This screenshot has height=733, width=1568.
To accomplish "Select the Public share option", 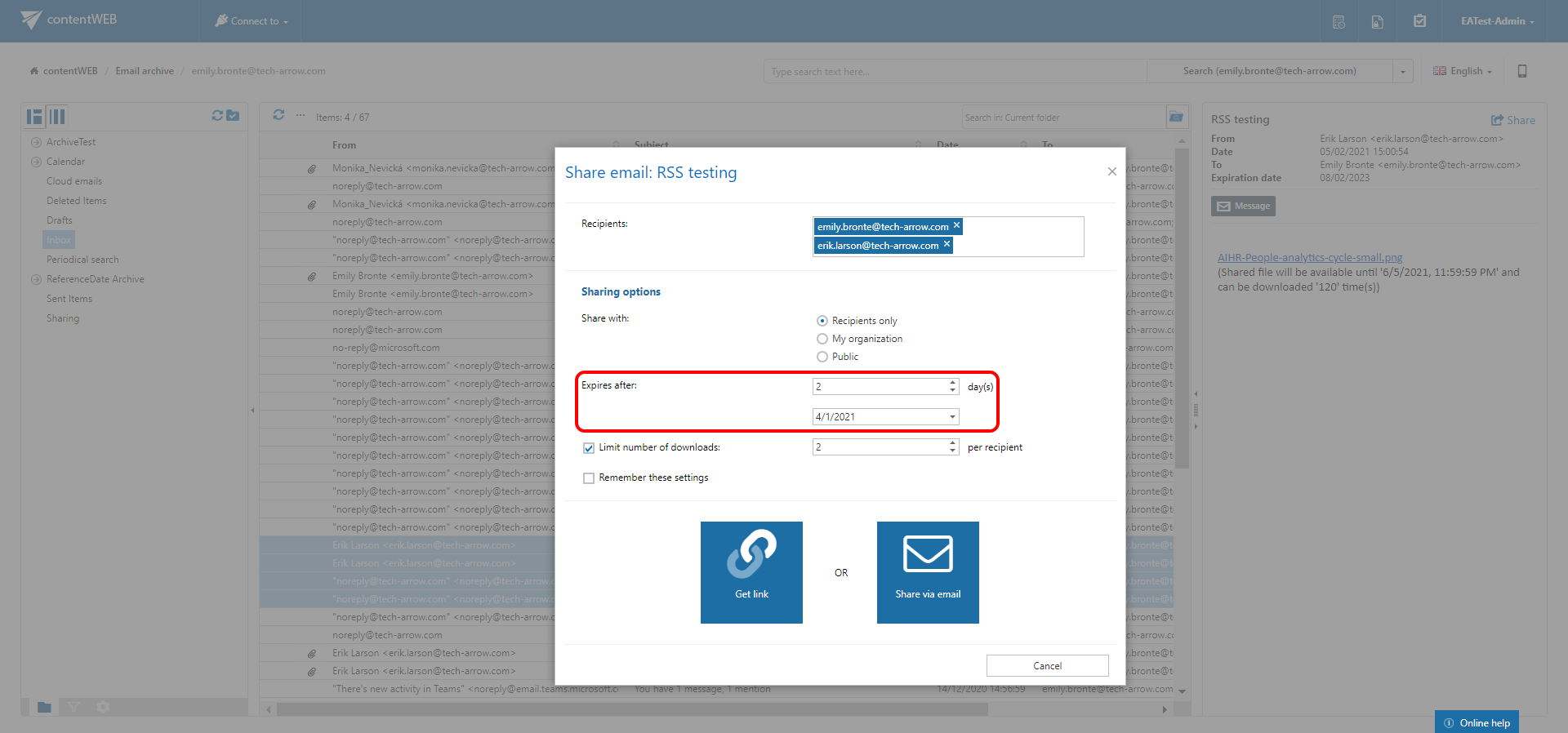I will pos(822,357).
